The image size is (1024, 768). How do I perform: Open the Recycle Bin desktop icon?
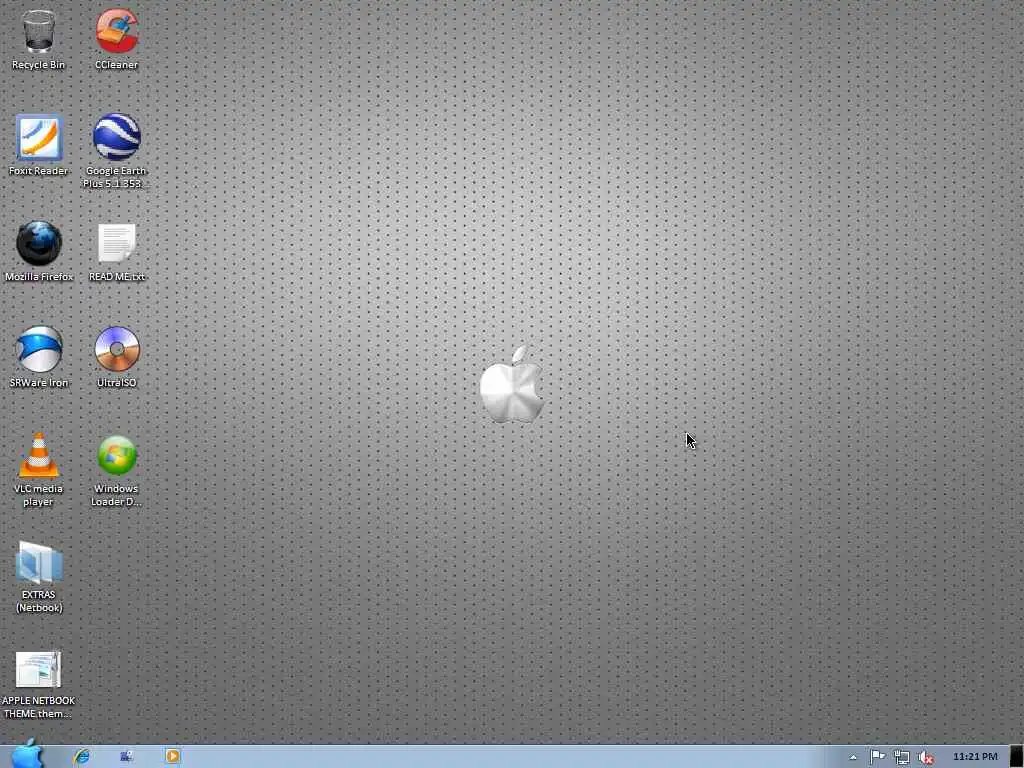[x=39, y=39]
